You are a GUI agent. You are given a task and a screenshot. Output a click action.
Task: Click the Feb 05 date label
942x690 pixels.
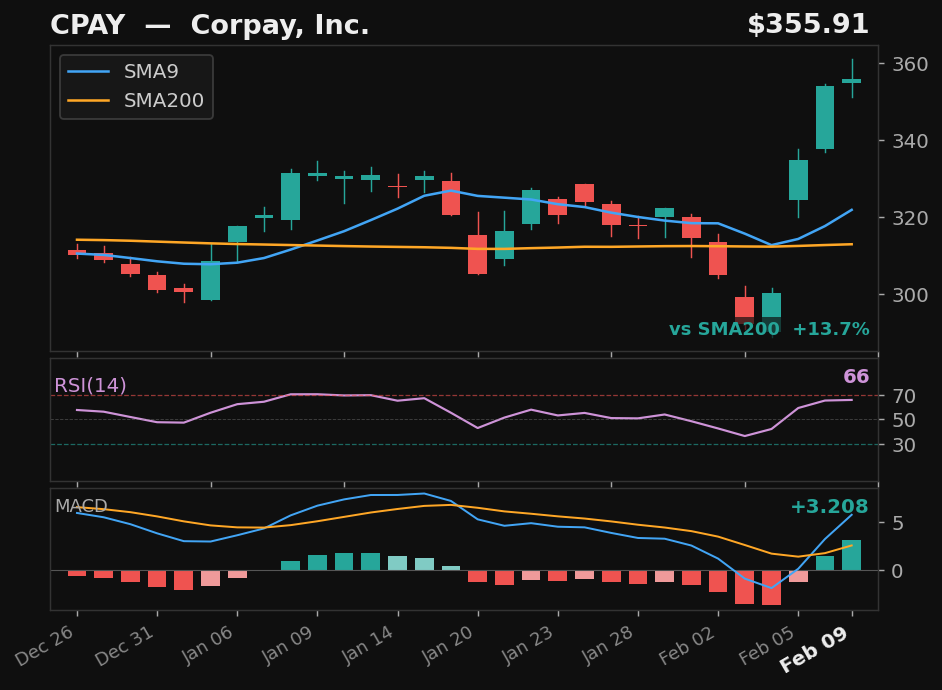(x=767, y=645)
